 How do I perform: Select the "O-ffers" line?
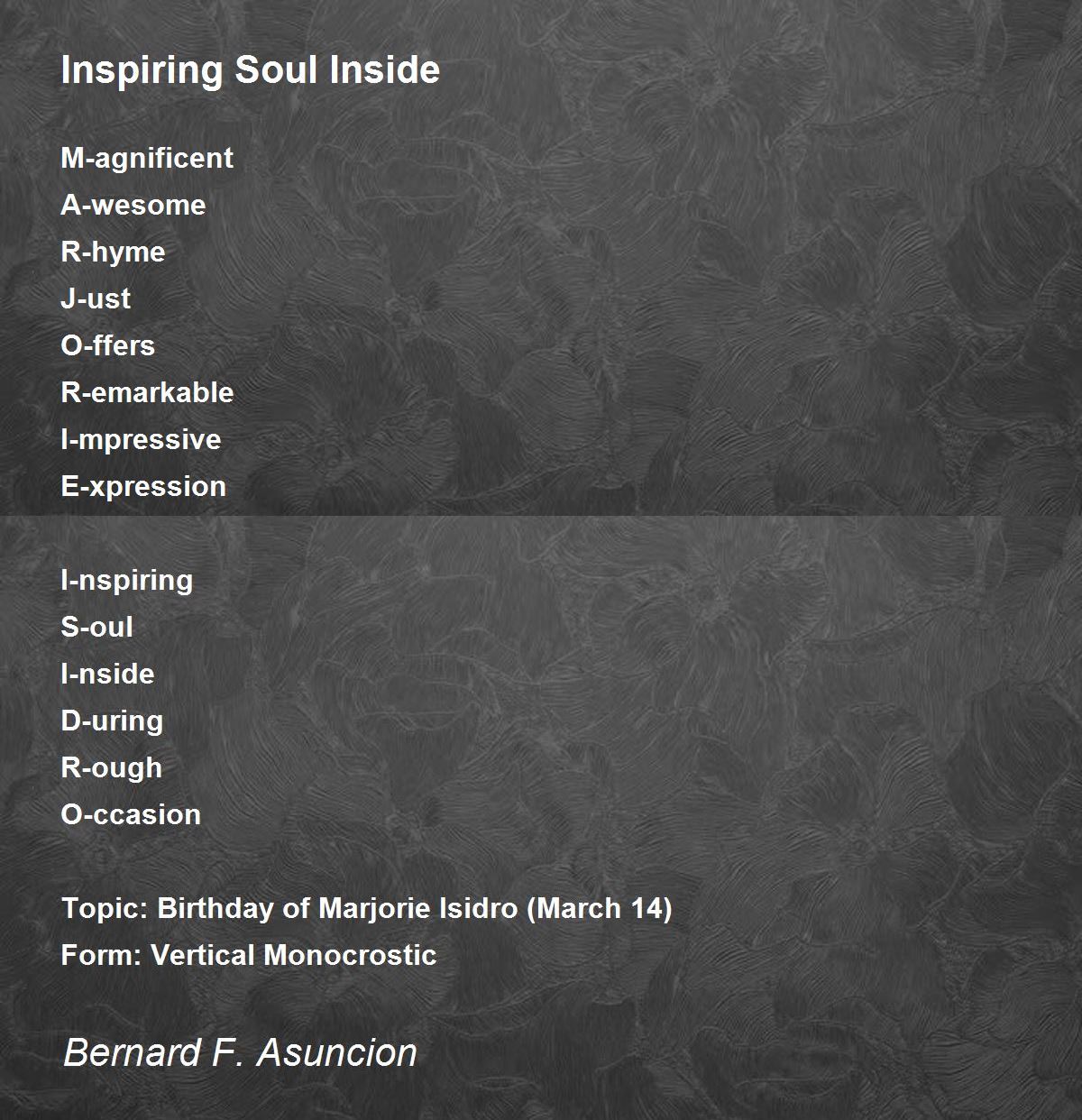(x=107, y=345)
